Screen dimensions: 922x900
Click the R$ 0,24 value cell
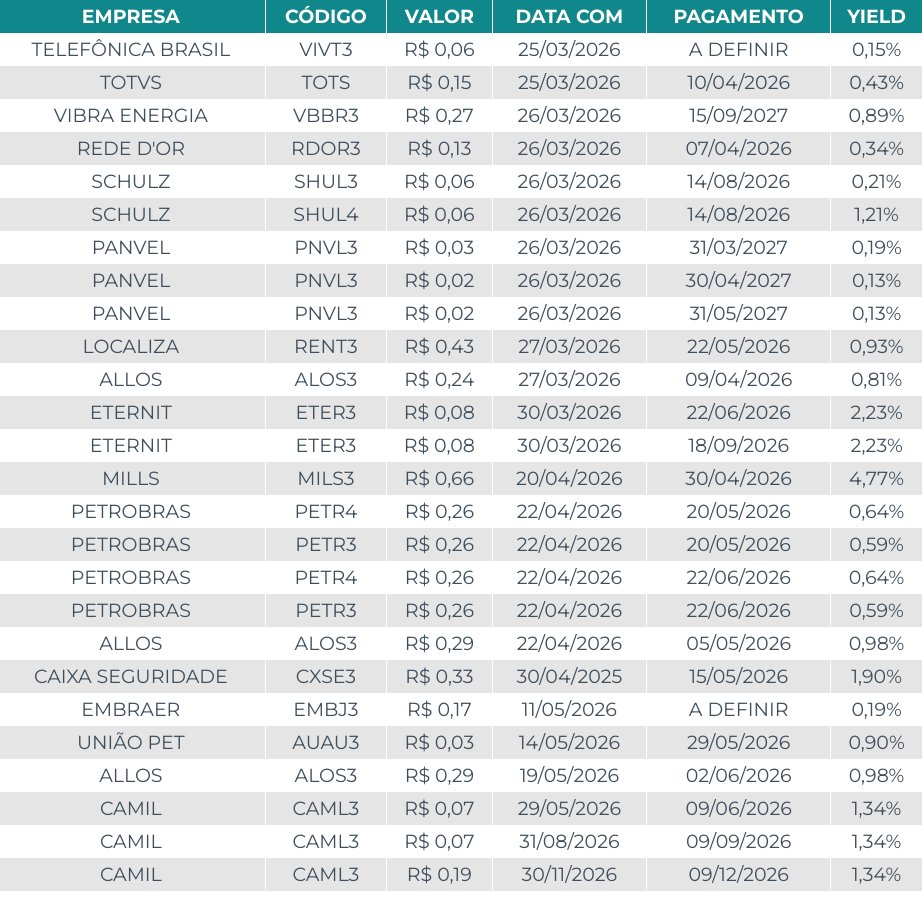439,379
